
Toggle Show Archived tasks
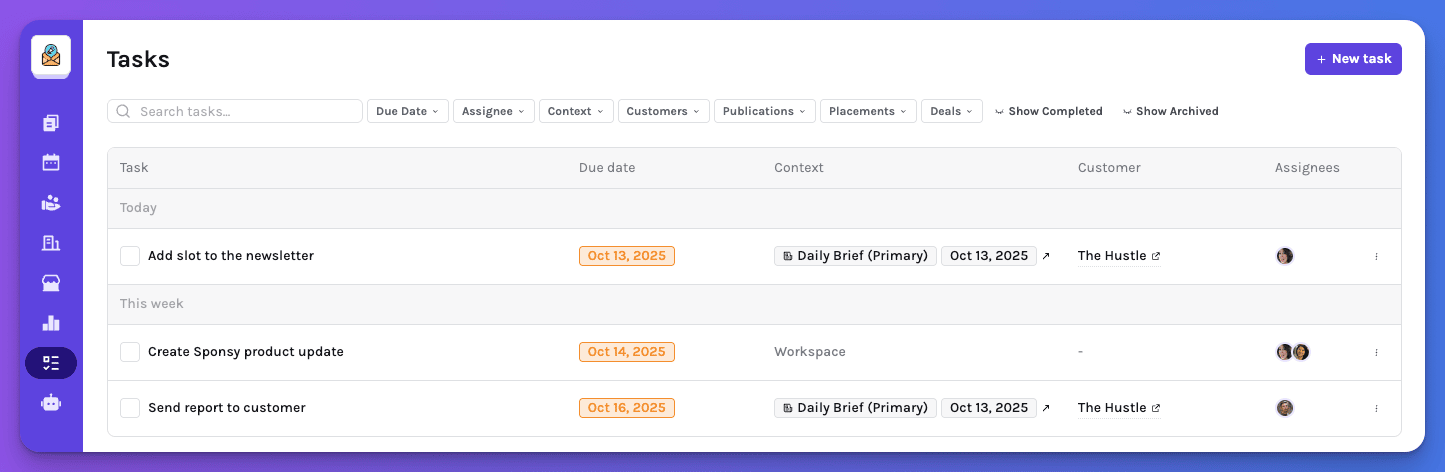click(x=1170, y=111)
